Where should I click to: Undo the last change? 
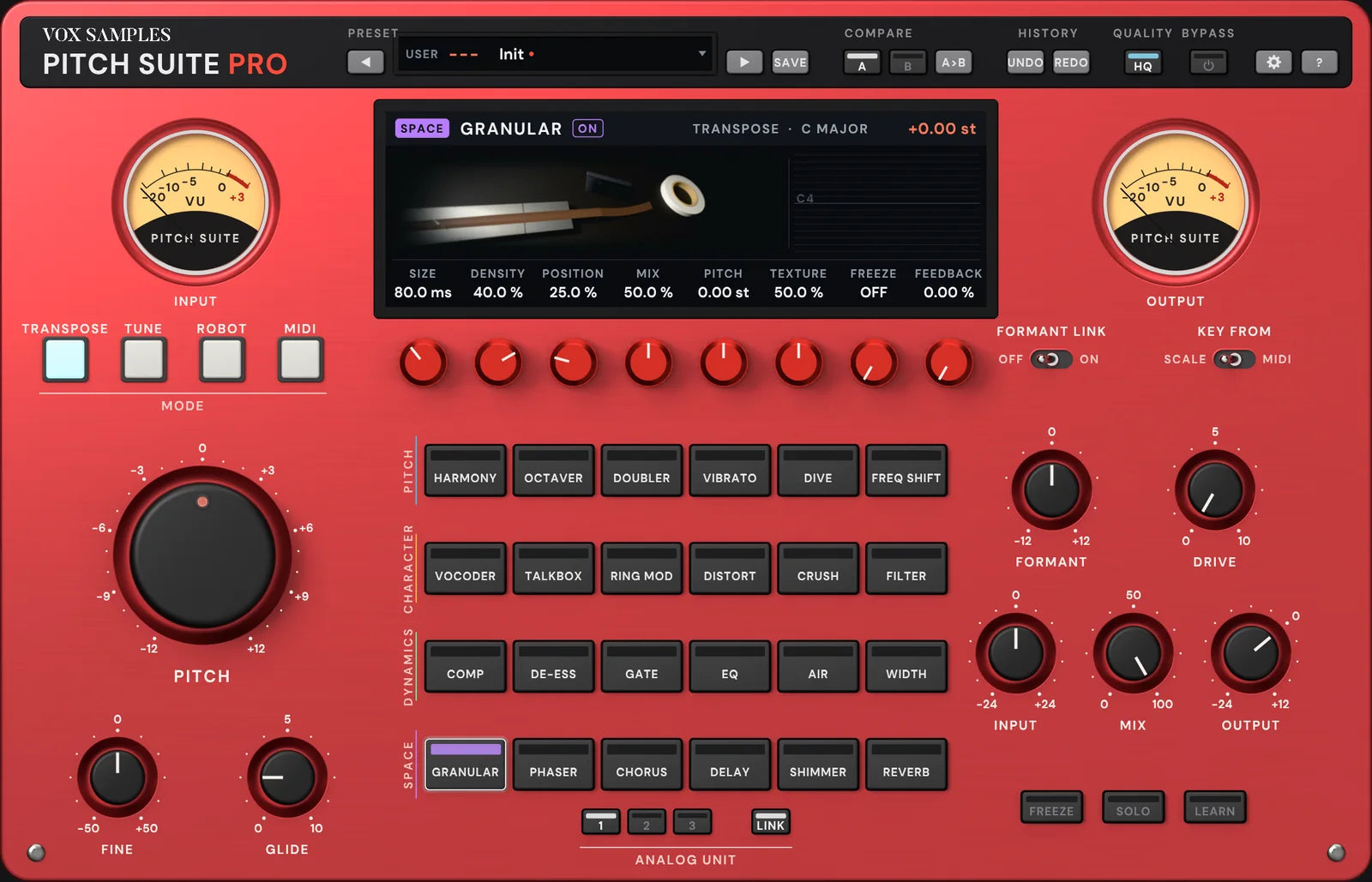pyautogui.click(x=1025, y=62)
